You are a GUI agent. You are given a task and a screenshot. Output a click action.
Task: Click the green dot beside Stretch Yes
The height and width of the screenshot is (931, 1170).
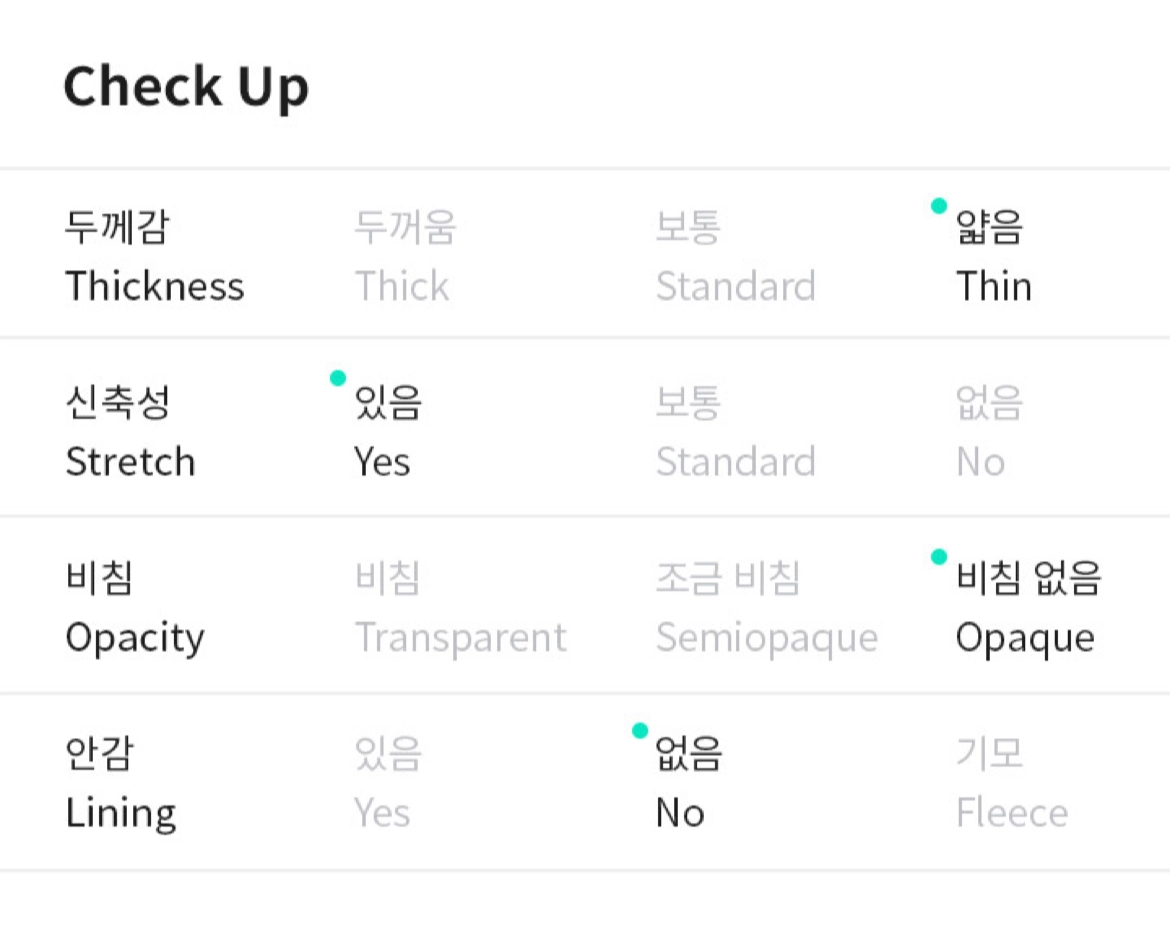tap(338, 378)
